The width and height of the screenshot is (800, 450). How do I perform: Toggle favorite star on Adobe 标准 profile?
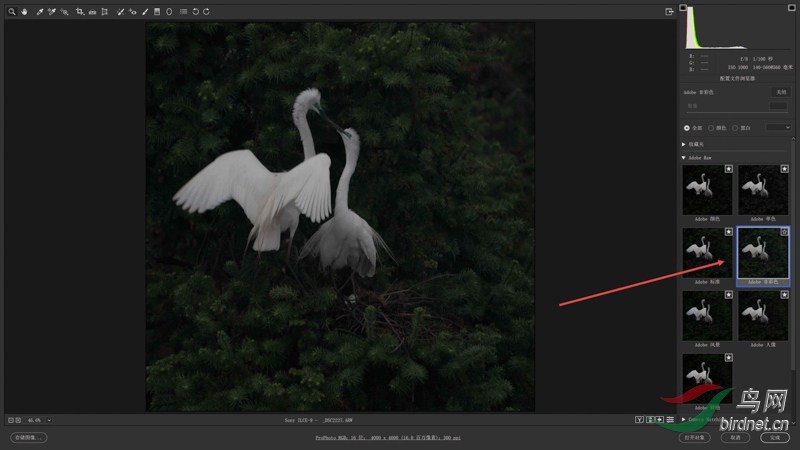[x=729, y=232]
